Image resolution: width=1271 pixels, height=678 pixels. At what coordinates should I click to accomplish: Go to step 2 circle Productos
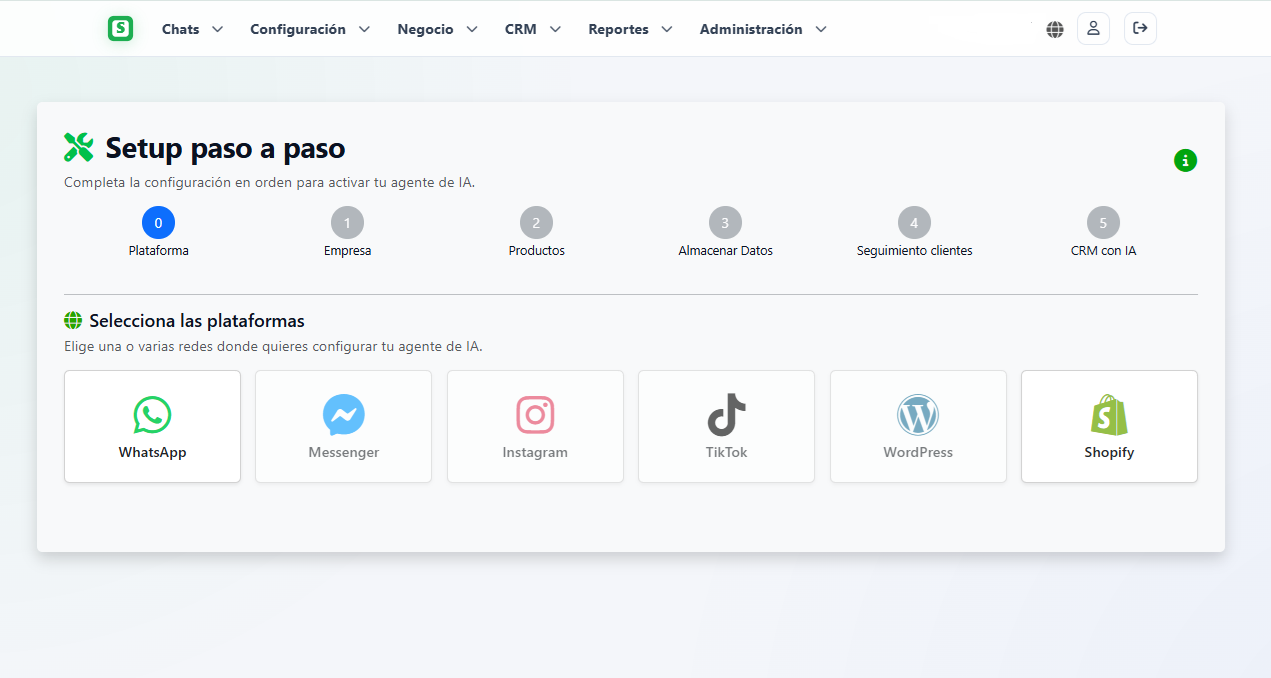click(536, 223)
